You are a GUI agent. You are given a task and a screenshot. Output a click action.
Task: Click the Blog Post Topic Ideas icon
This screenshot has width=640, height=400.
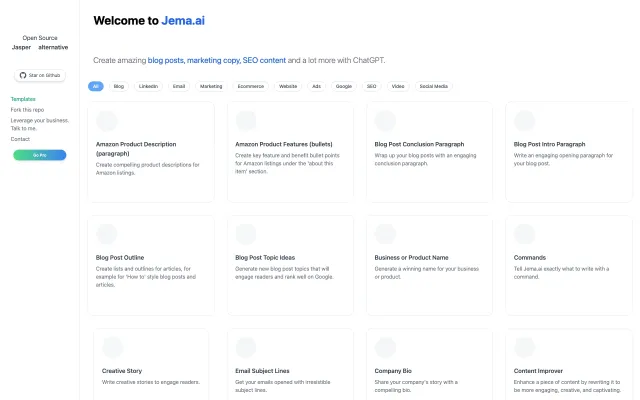coord(246,236)
